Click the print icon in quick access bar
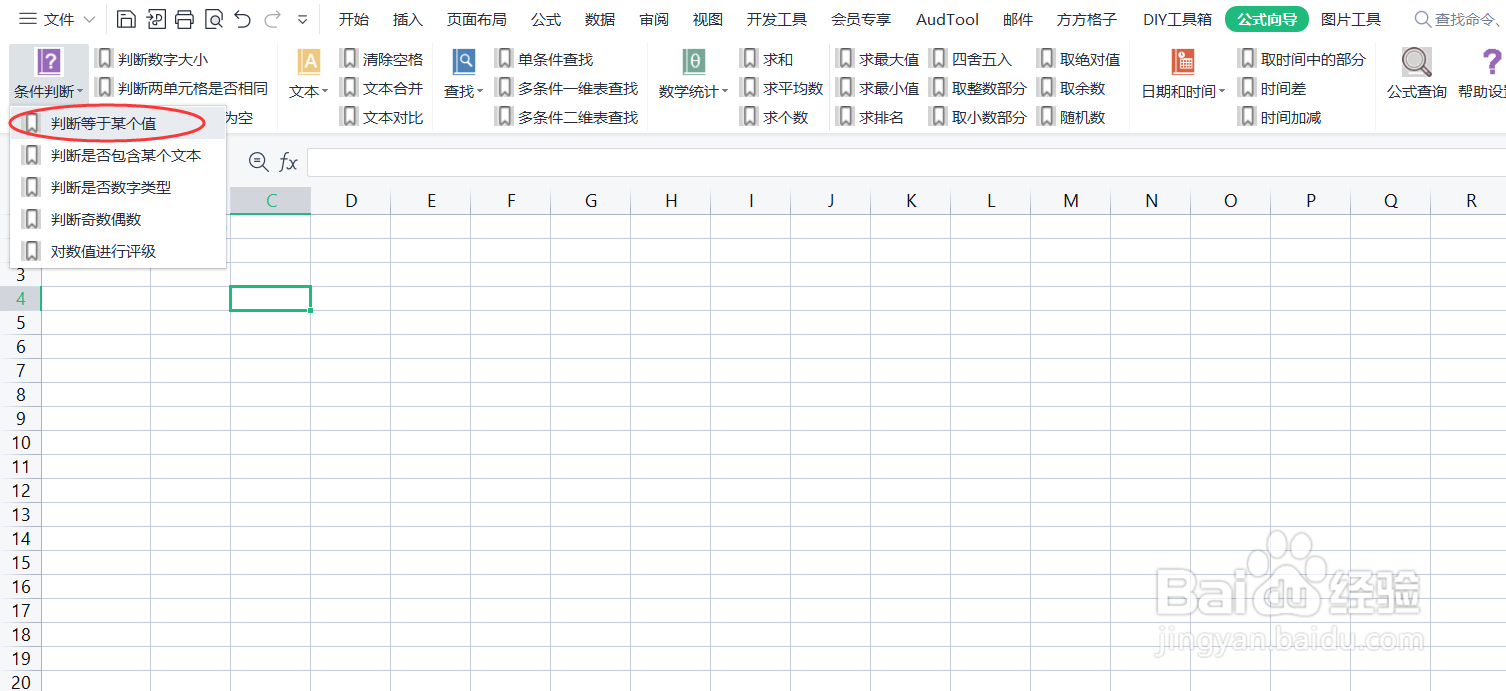The height and width of the screenshot is (691, 1506). click(184, 19)
